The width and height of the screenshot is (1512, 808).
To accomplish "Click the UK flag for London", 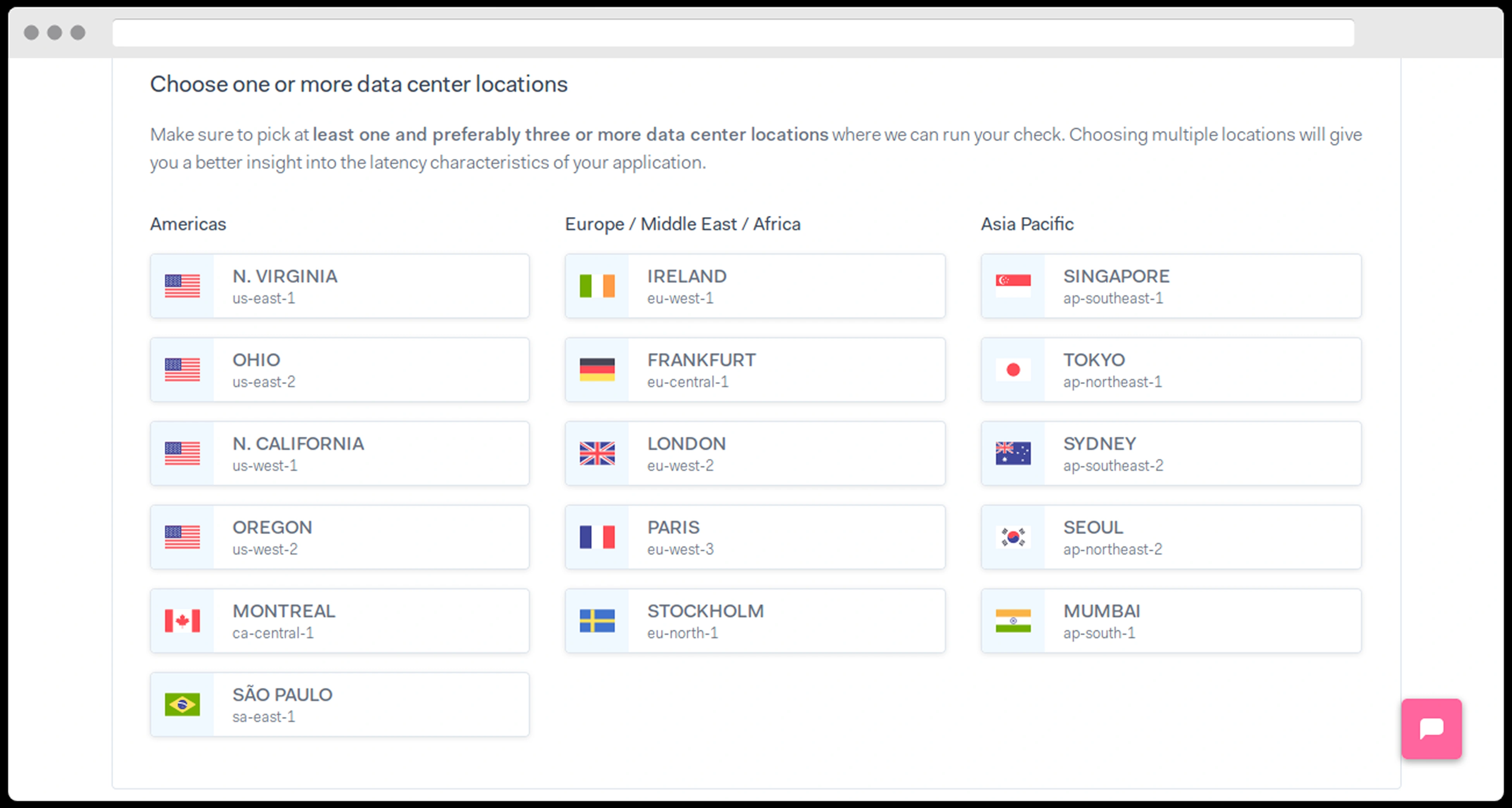I will (x=597, y=453).
